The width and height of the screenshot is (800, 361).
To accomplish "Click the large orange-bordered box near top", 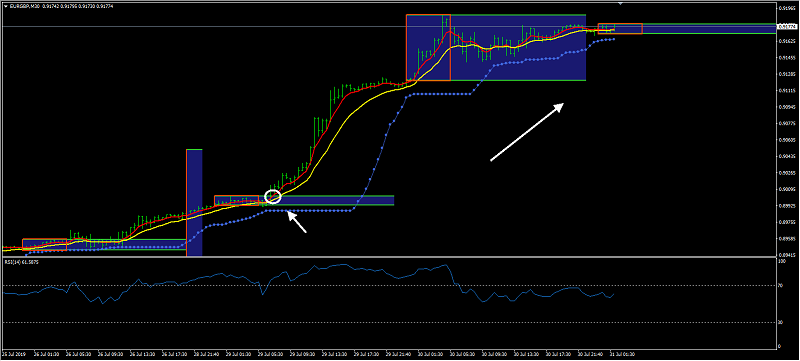I will (428, 47).
